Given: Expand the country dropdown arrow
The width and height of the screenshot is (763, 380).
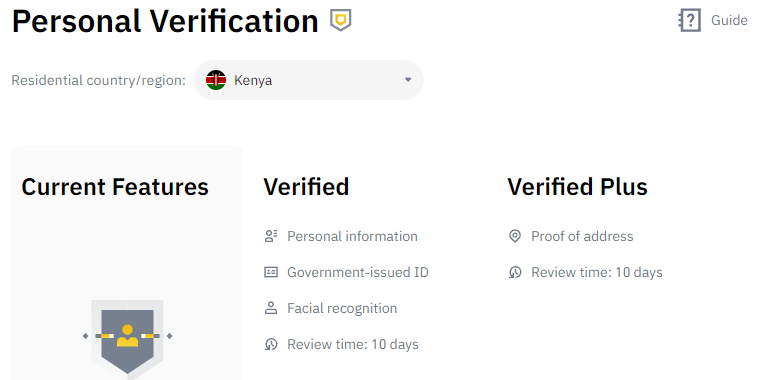Looking at the screenshot, I should [408, 80].
